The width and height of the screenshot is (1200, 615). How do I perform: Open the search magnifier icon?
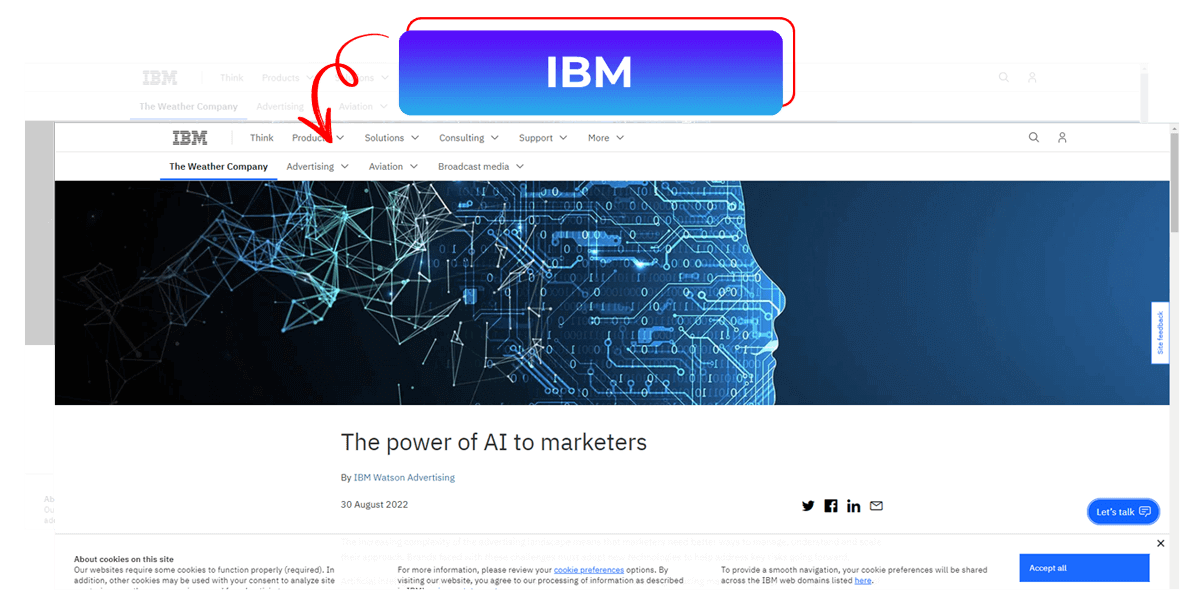click(1034, 138)
